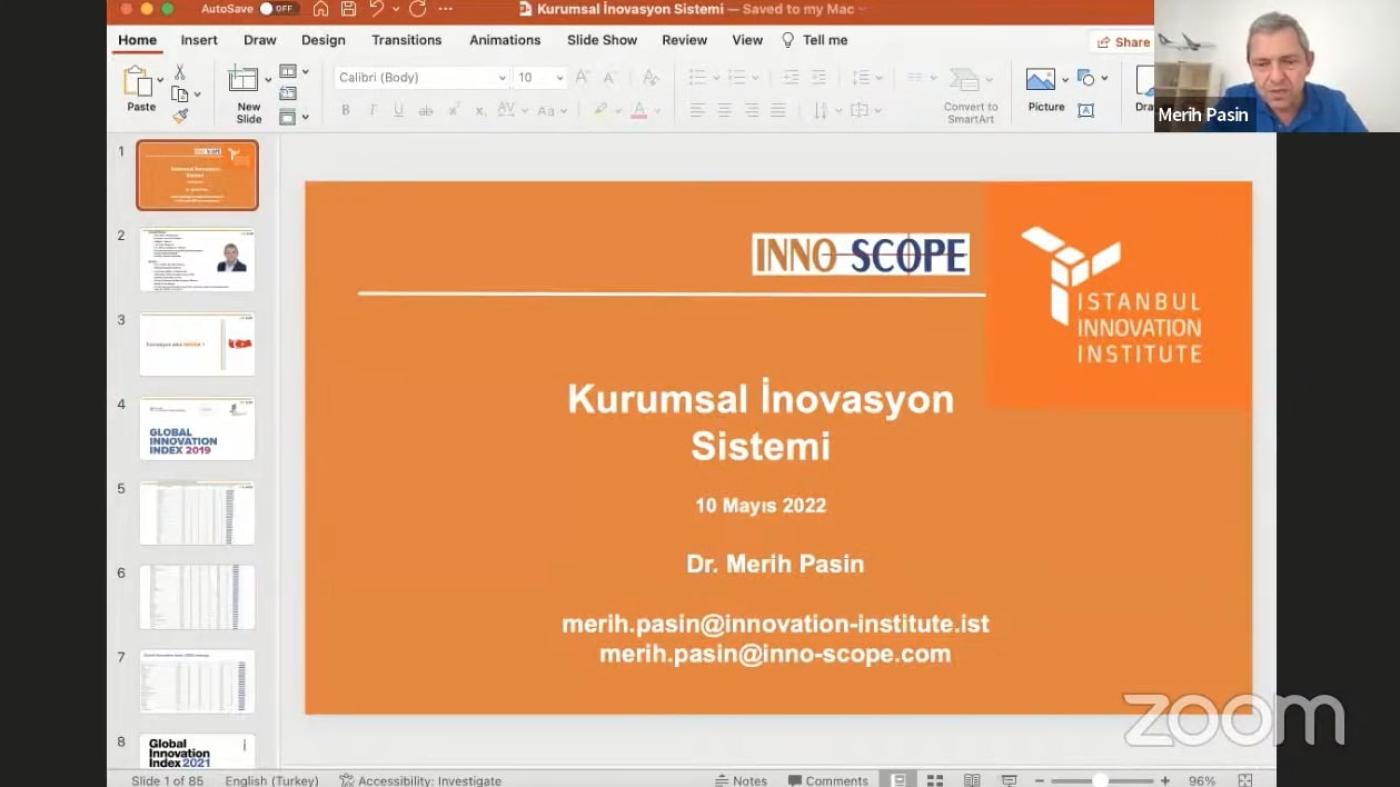Click the Text Box icon below Shapes
The width and height of the screenshot is (1400, 787).
coord(1086,110)
